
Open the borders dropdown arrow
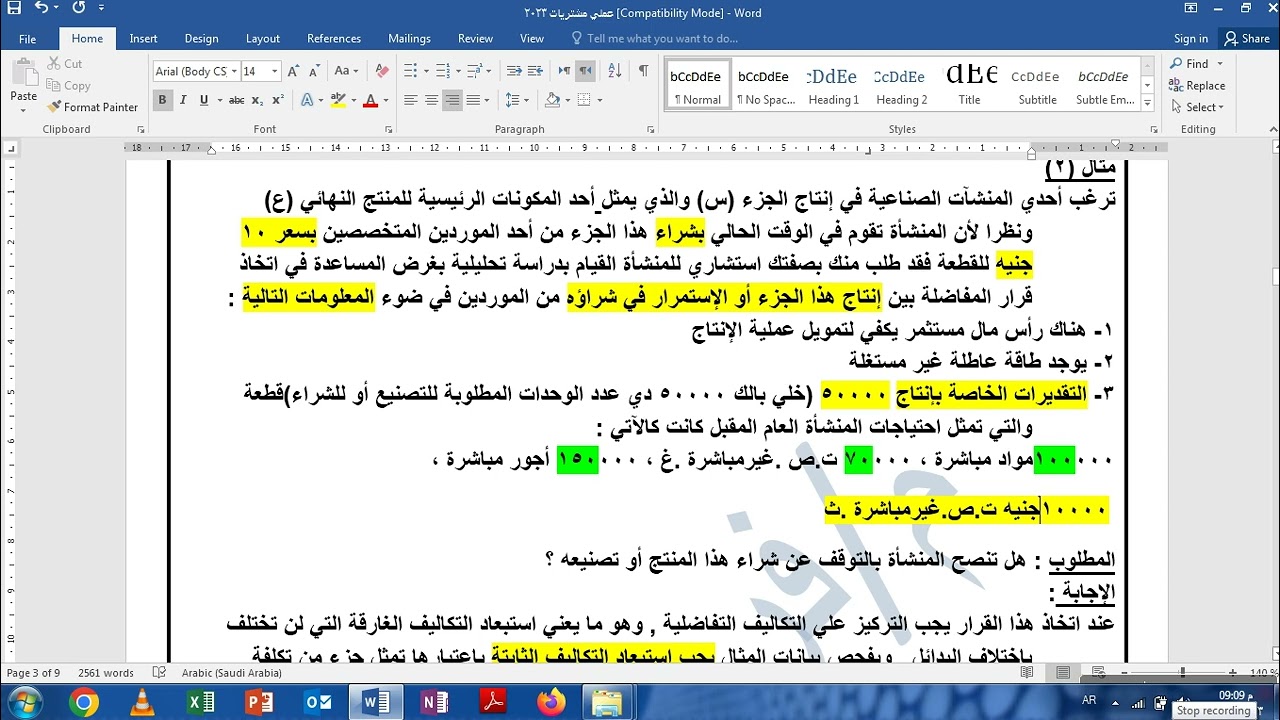point(599,100)
